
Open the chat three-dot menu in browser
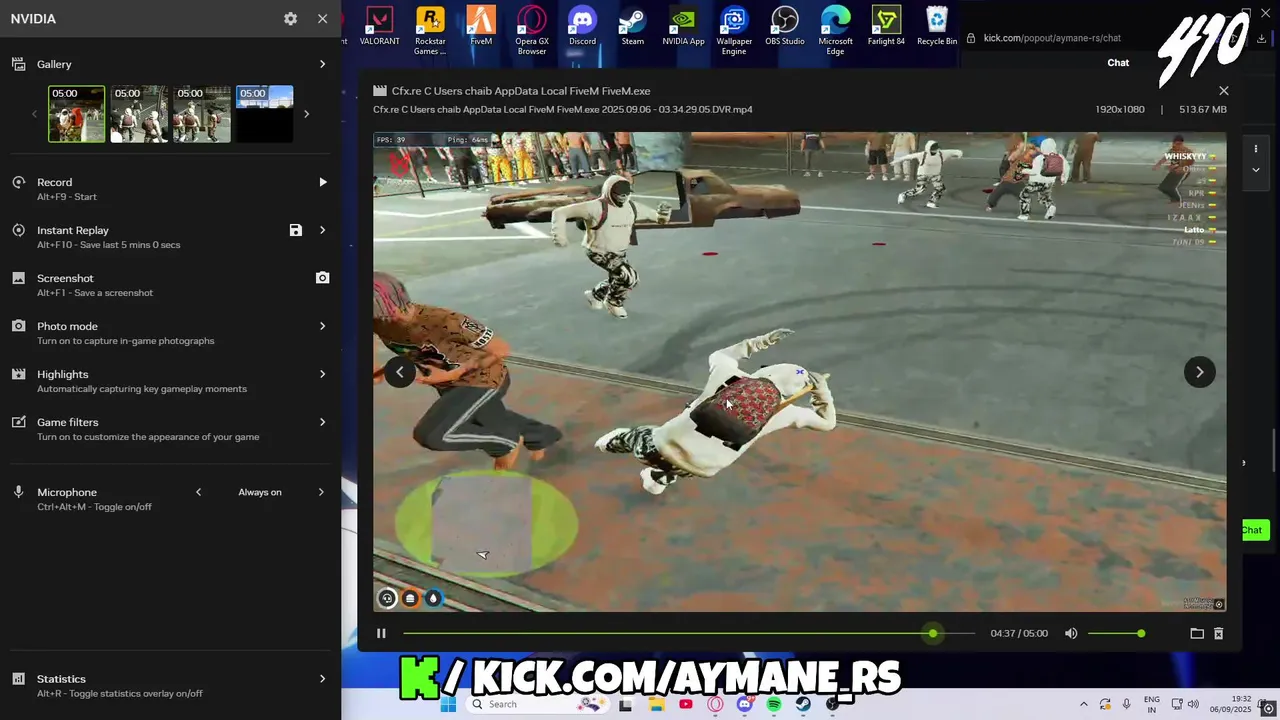[1256, 149]
